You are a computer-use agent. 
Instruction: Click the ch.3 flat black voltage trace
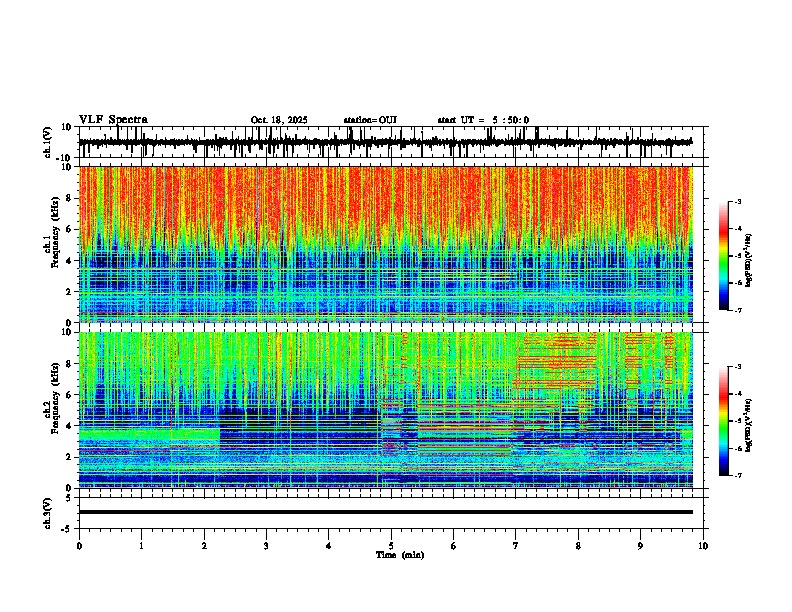(x=386, y=512)
